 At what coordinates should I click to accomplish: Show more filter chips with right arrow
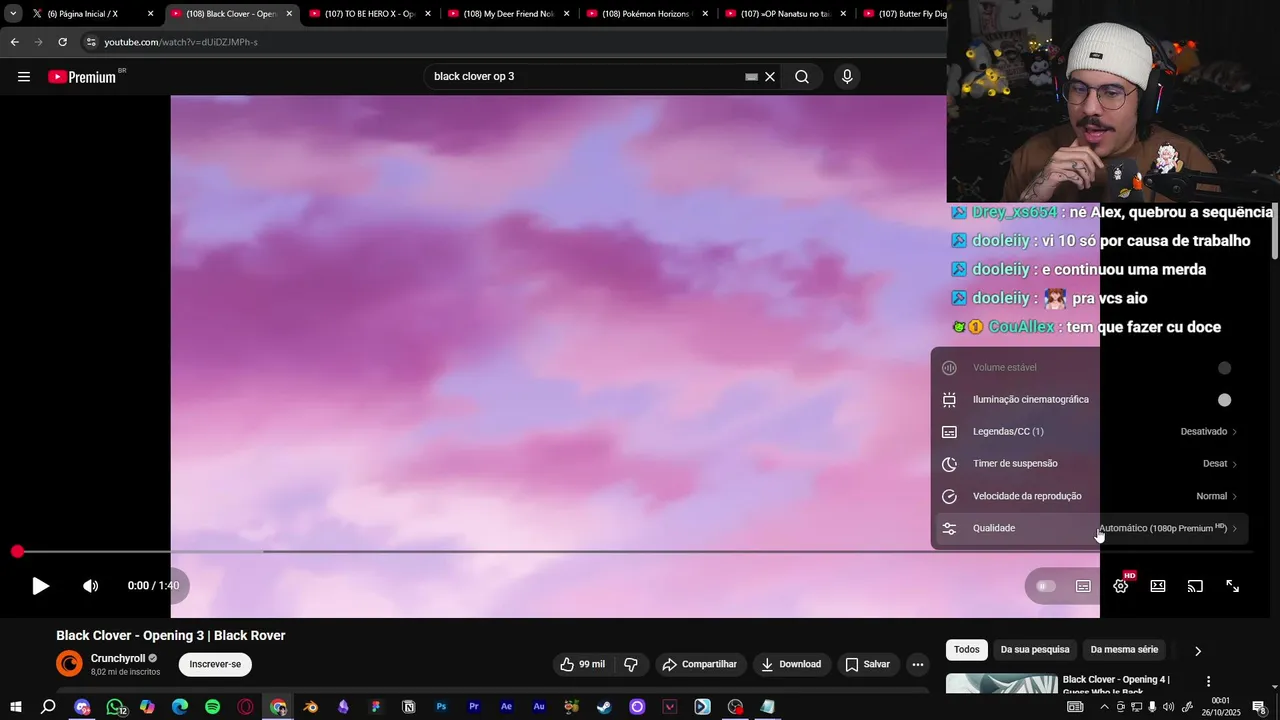tap(1198, 651)
